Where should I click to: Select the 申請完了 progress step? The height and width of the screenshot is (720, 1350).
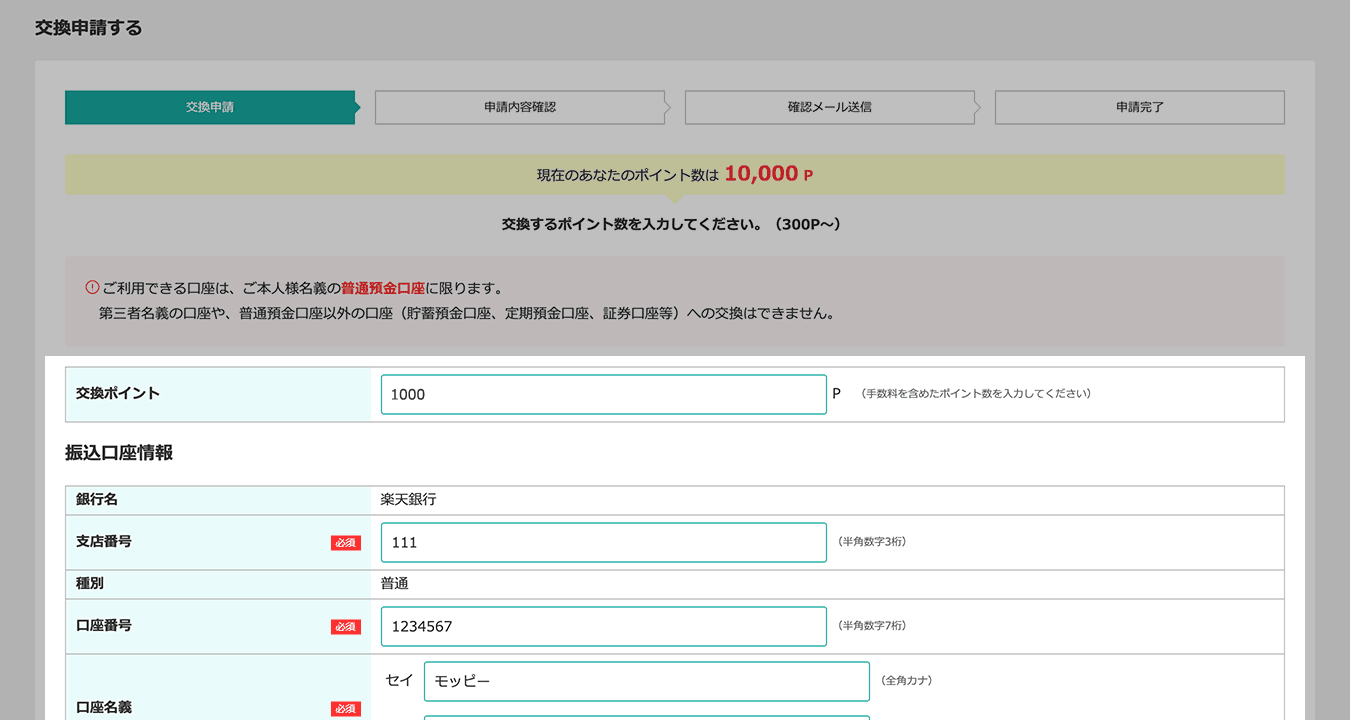1140,107
